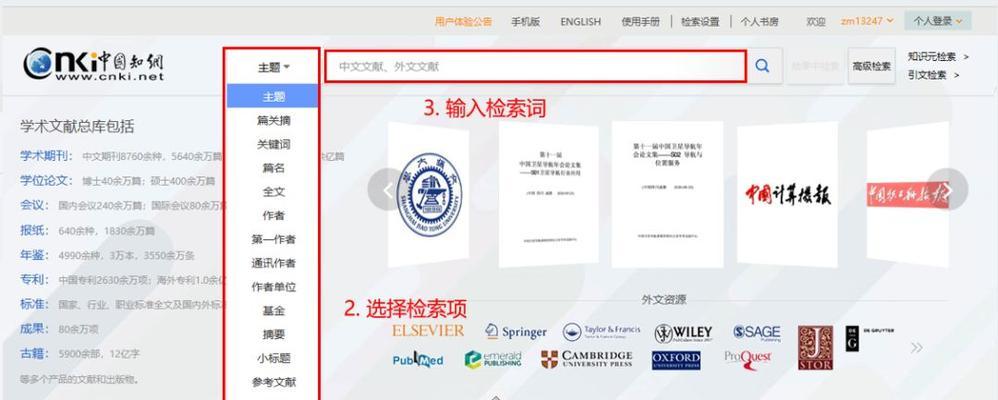The image size is (998, 400).
Task: Open the De Gruyter logo
Action: click(x=869, y=338)
